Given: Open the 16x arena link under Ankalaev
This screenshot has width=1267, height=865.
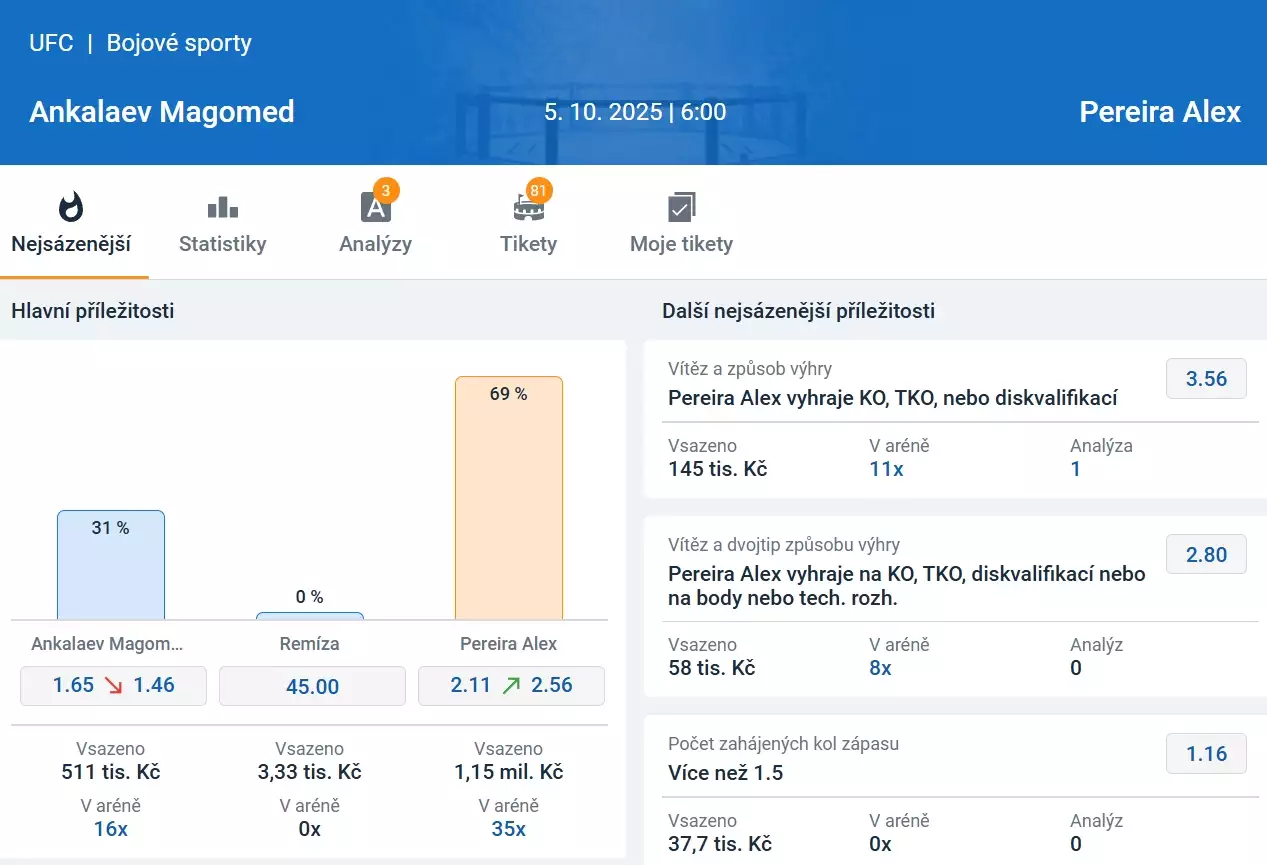Looking at the screenshot, I should pyautogui.click(x=110, y=829).
